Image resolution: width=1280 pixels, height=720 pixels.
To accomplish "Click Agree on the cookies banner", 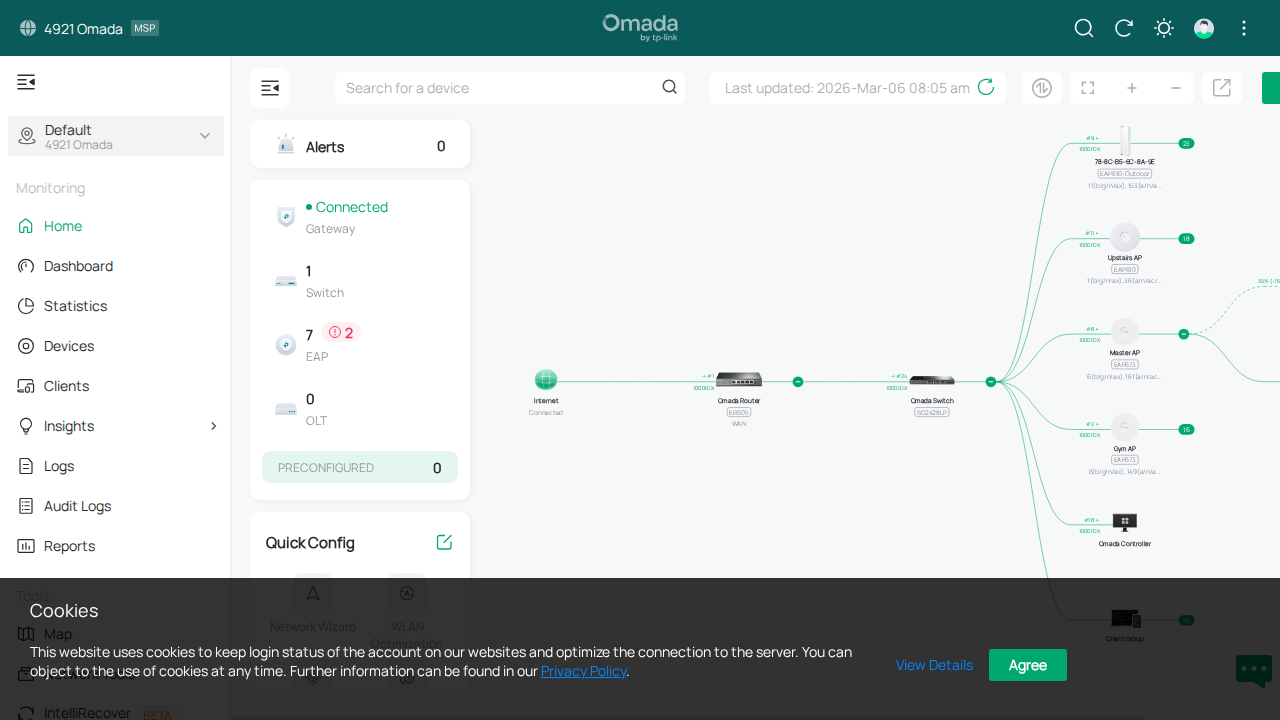I will (x=1027, y=665).
